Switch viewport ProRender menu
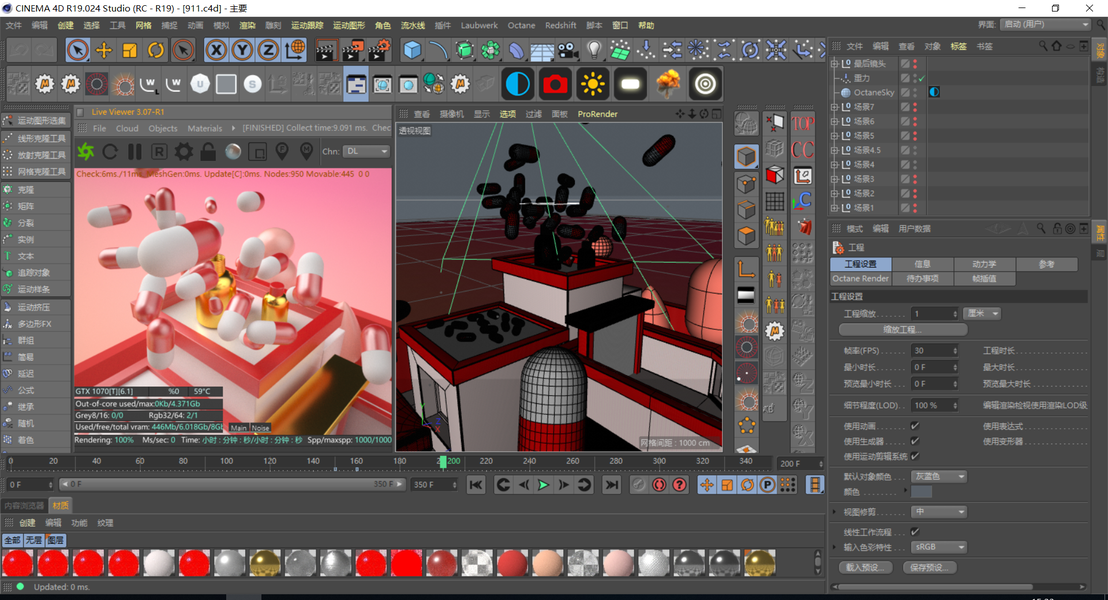The image size is (1108, 600). 597,114
